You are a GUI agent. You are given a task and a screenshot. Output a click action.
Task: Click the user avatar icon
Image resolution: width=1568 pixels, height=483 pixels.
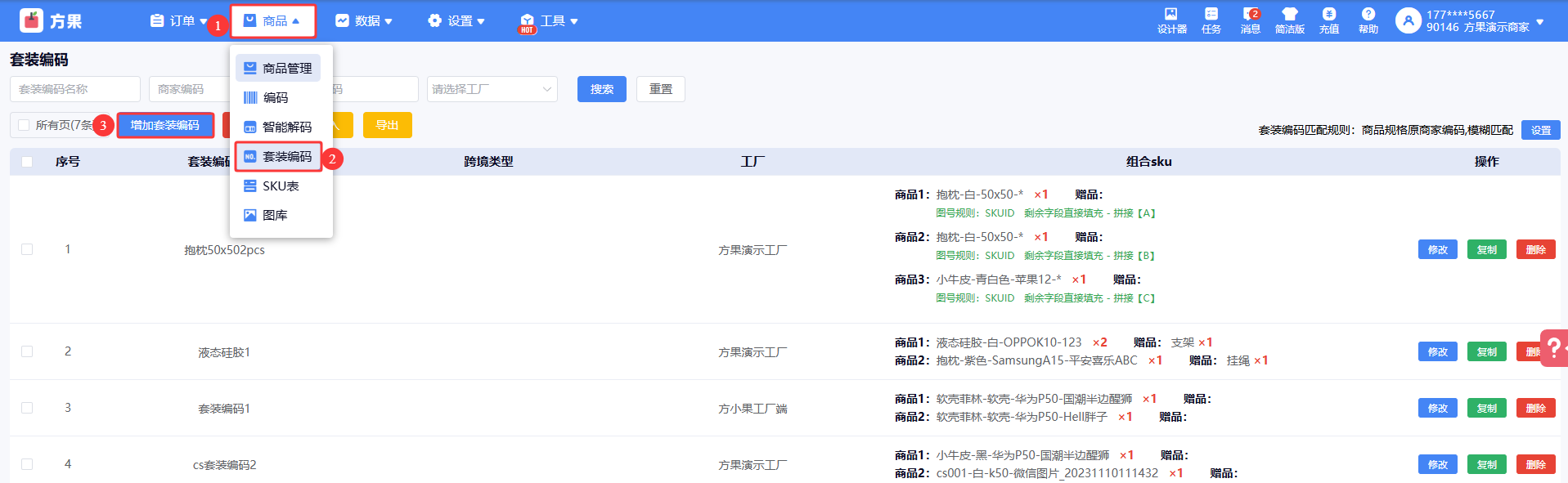[1408, 20]
